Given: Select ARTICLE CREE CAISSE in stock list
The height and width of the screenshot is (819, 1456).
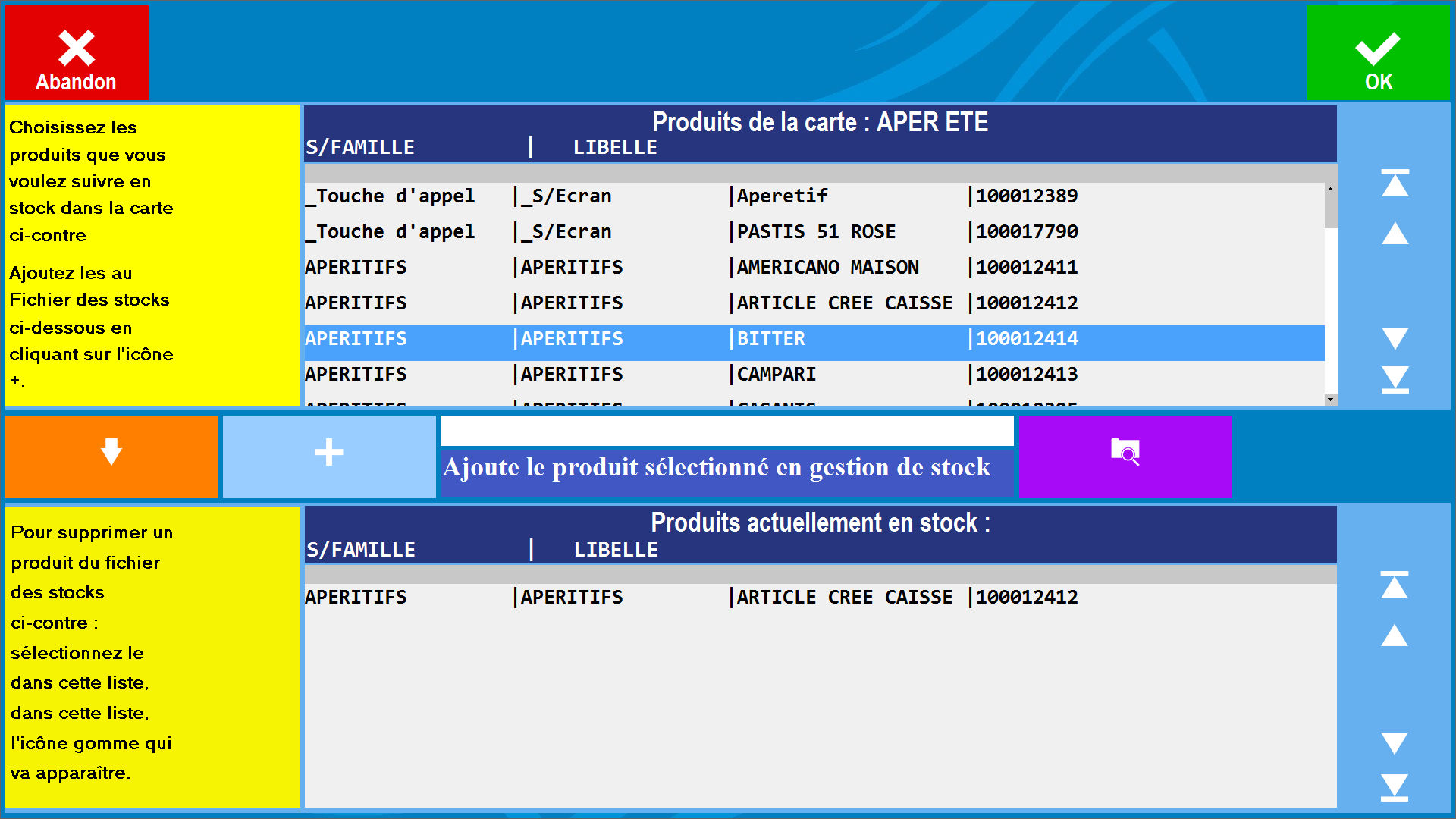Looking at the screenshot, I should (x=821, y=597).
